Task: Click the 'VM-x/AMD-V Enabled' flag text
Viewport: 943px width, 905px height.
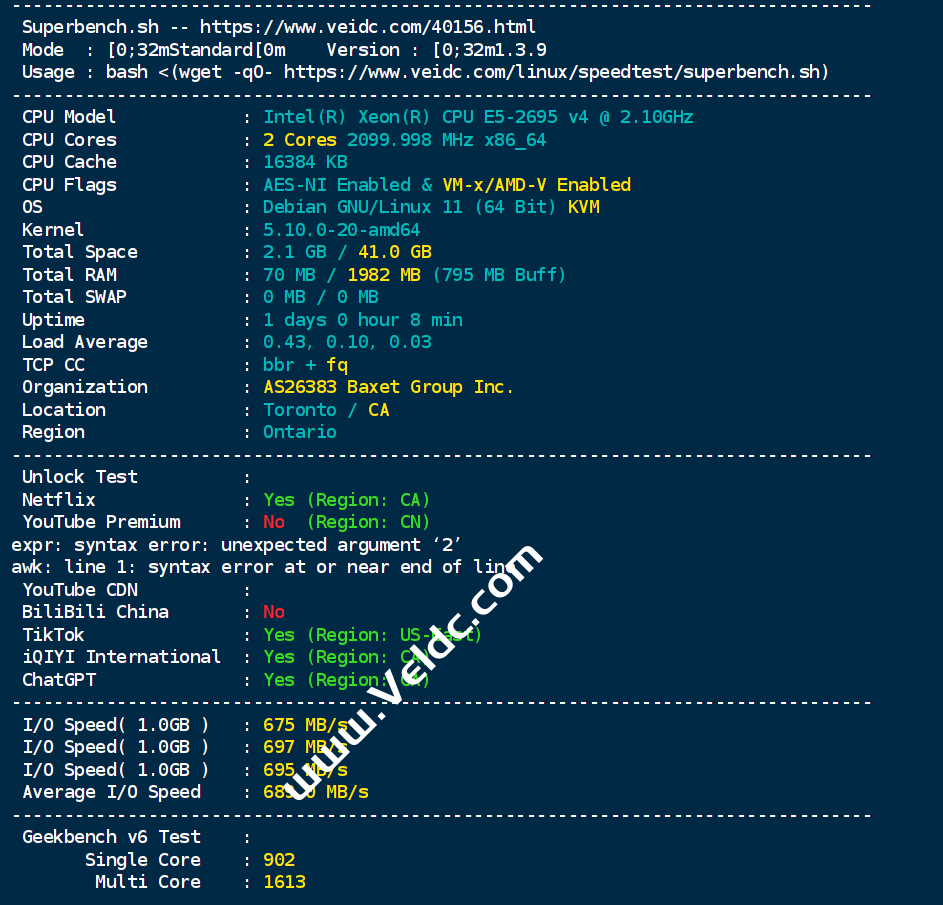Action: point(536,185)
